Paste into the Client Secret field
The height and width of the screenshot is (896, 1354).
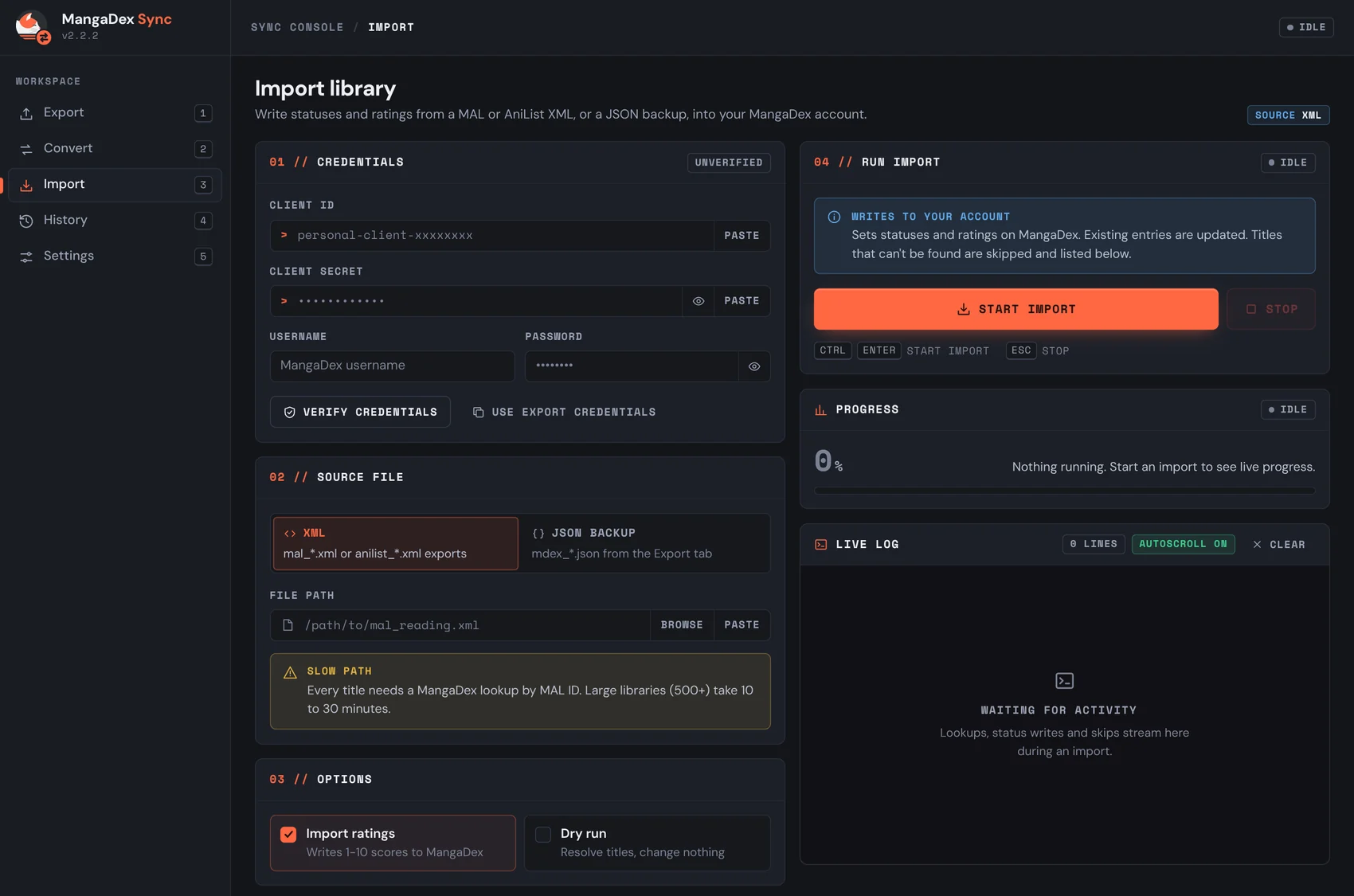tap(742, 301)
